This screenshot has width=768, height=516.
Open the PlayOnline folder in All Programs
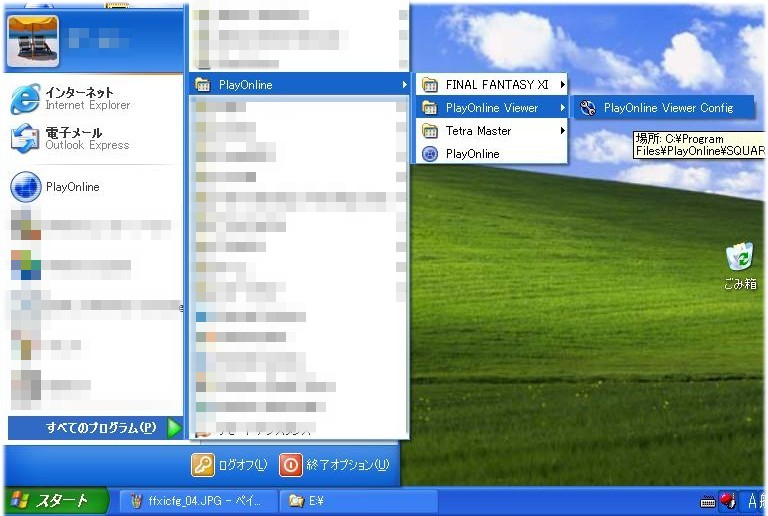[299, 85]
